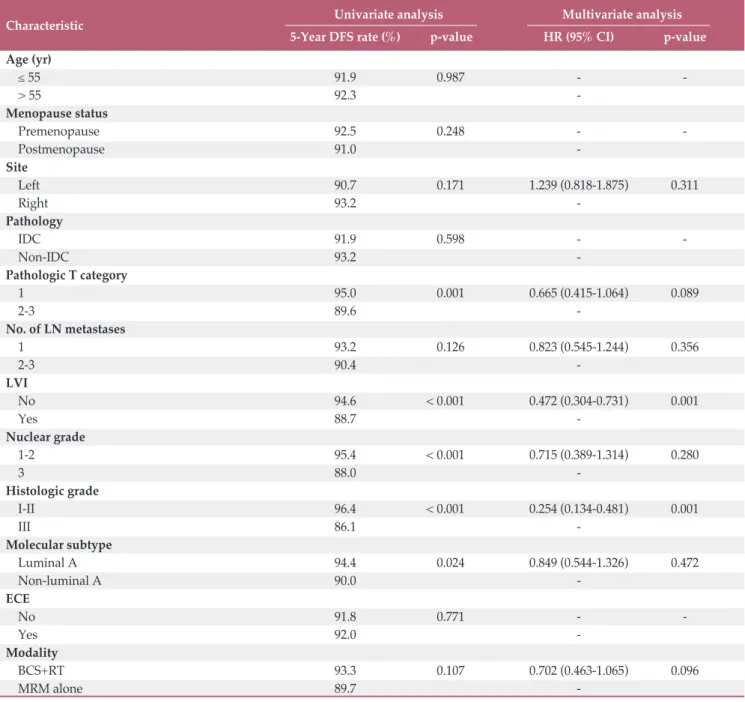
Task: Click the 'Pathologic T category' heading
Action: coord(67,276)
